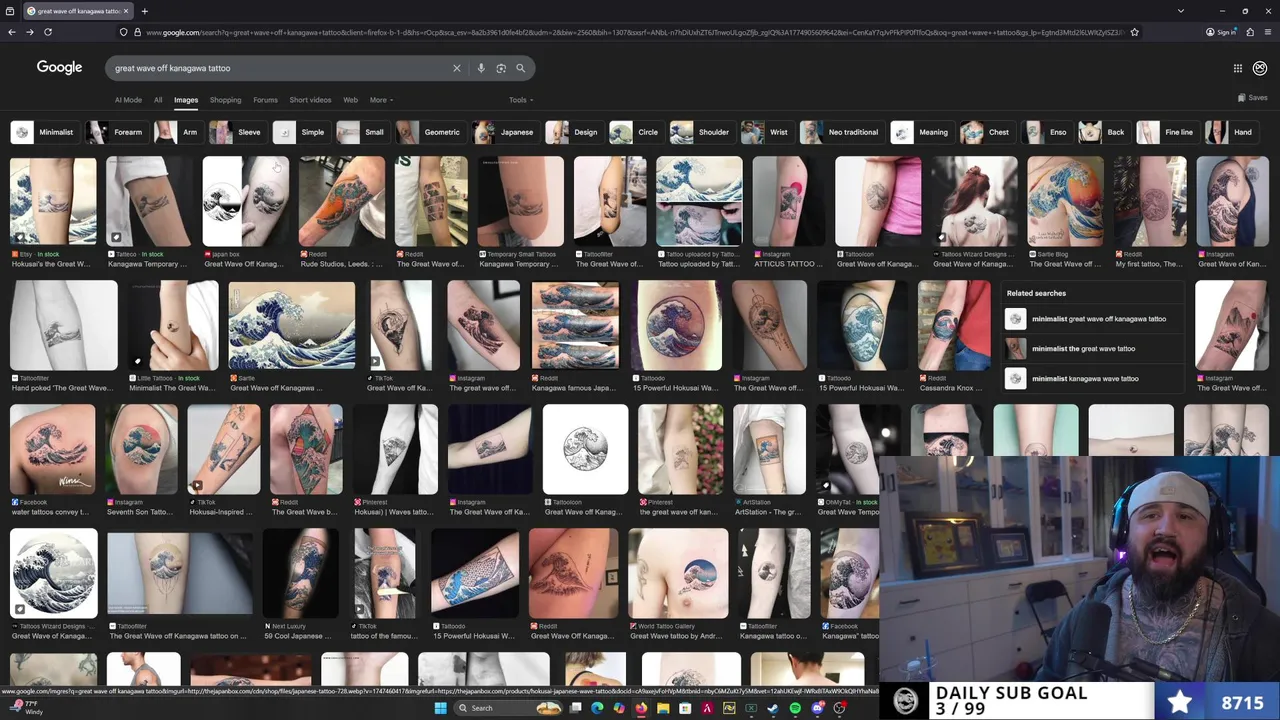Clear the search box with the X icon

click(x=457, y=68)
